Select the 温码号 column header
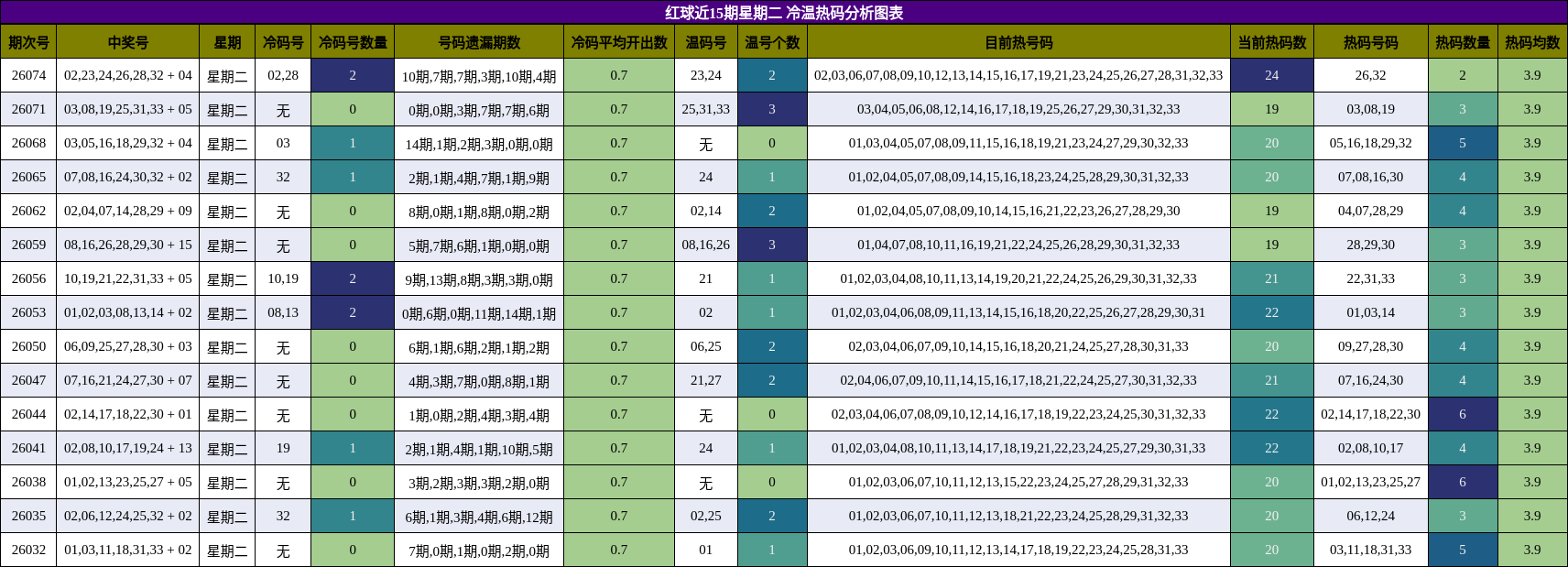The image size is (1568, 567). click(x=706, y=42)
